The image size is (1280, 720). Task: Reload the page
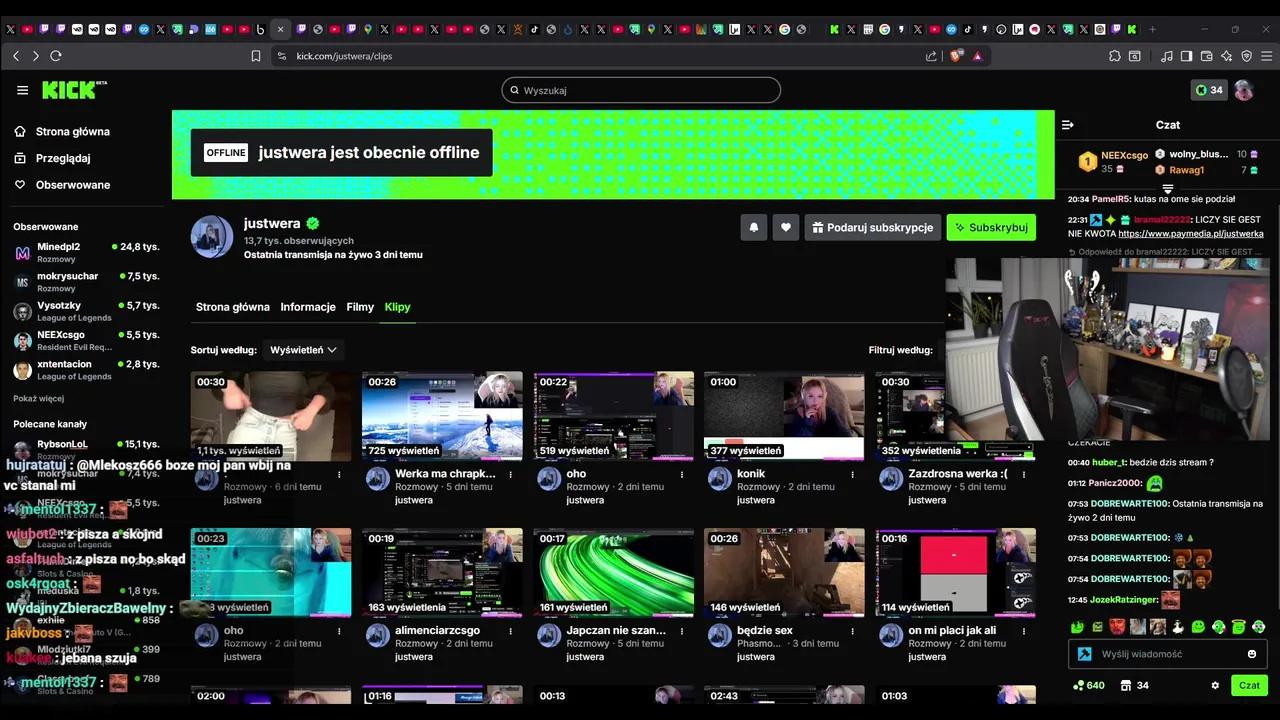click(56, 56)
